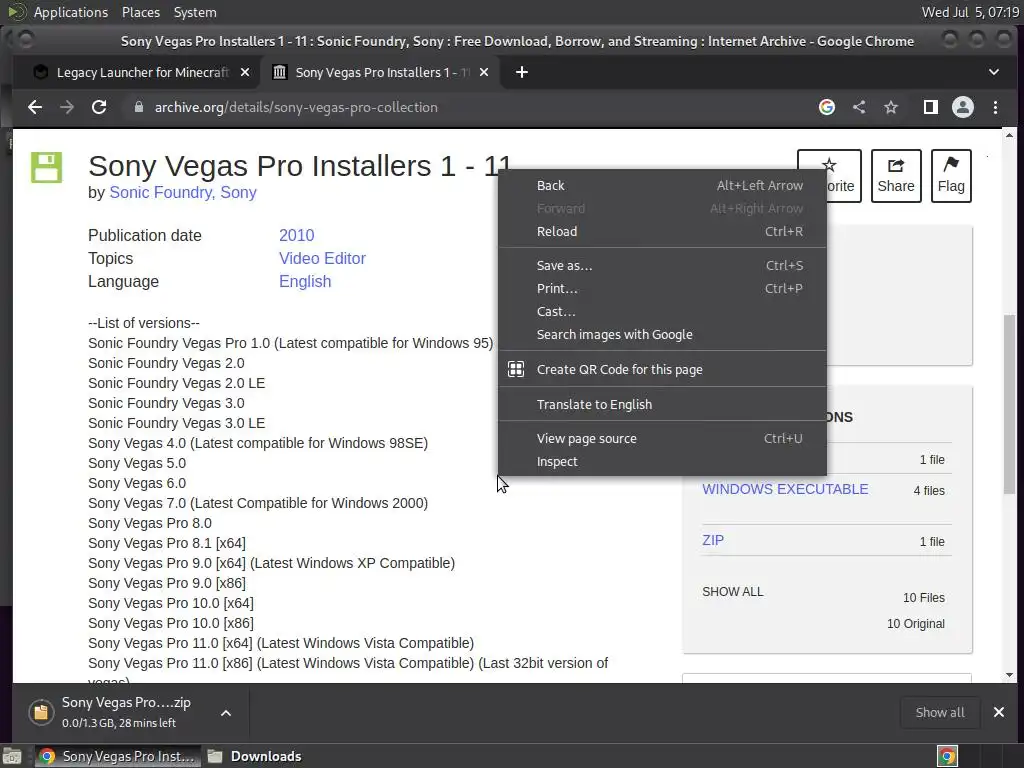
Task: Close the downloads bar
Action: pyautogui.click(x=999, y=712)
